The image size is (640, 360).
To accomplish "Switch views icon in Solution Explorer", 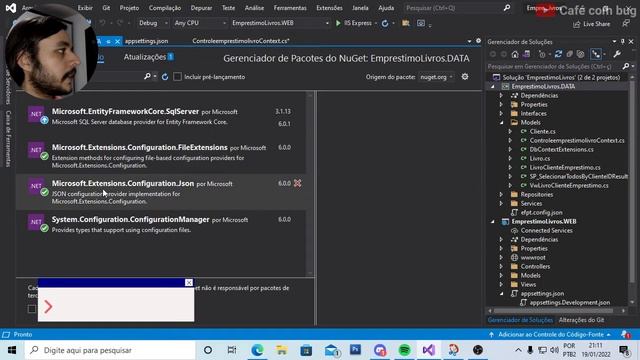I will point(527,54).
